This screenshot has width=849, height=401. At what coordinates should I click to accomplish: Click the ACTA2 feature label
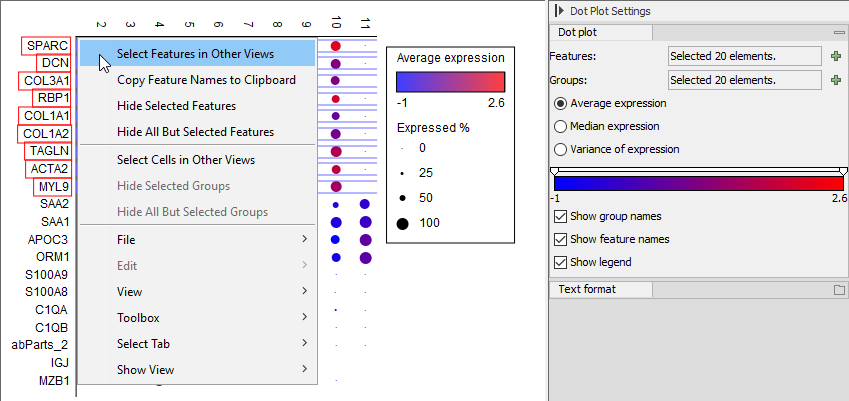point(48,169)
